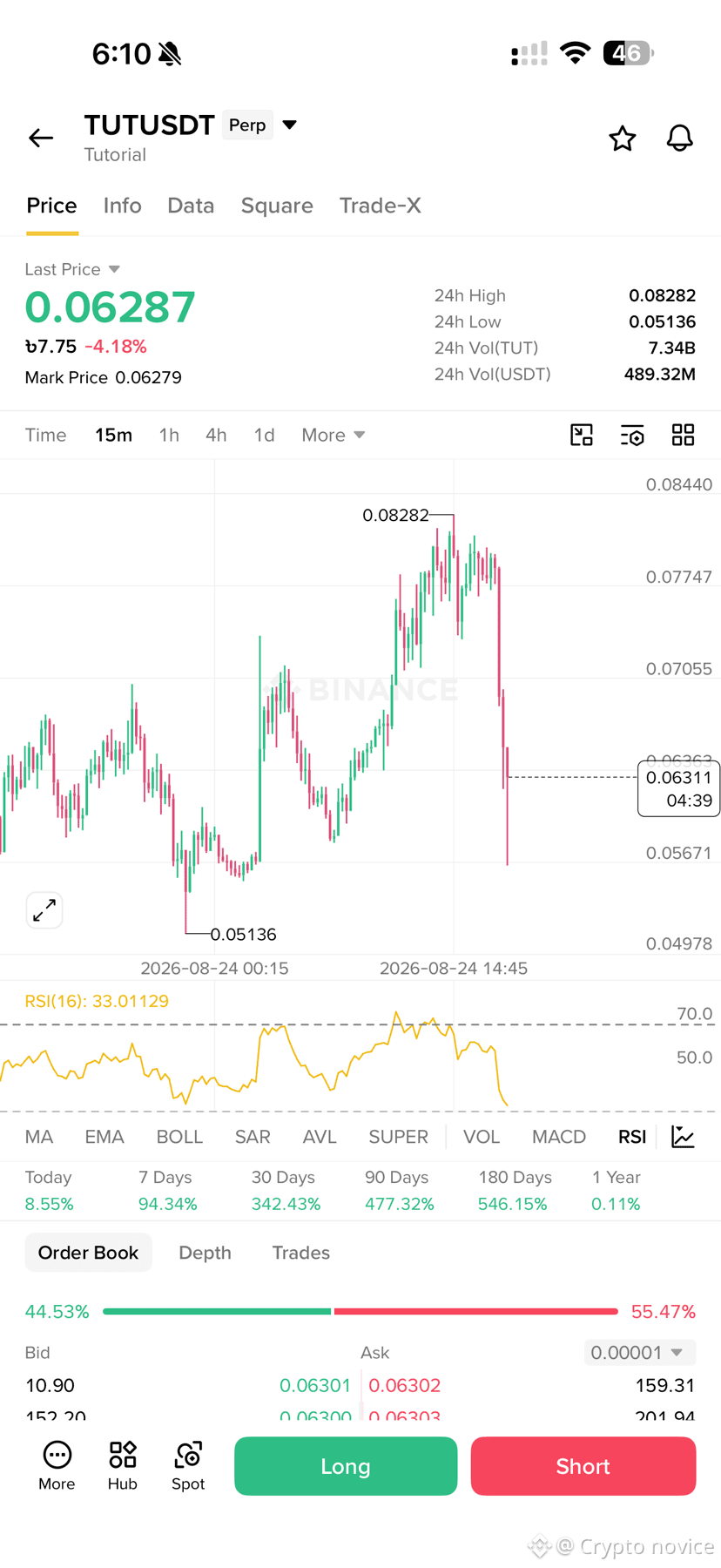Tap the green Long button
The width and height of the screenshot is (721, 1568).
coord(346,1466)
